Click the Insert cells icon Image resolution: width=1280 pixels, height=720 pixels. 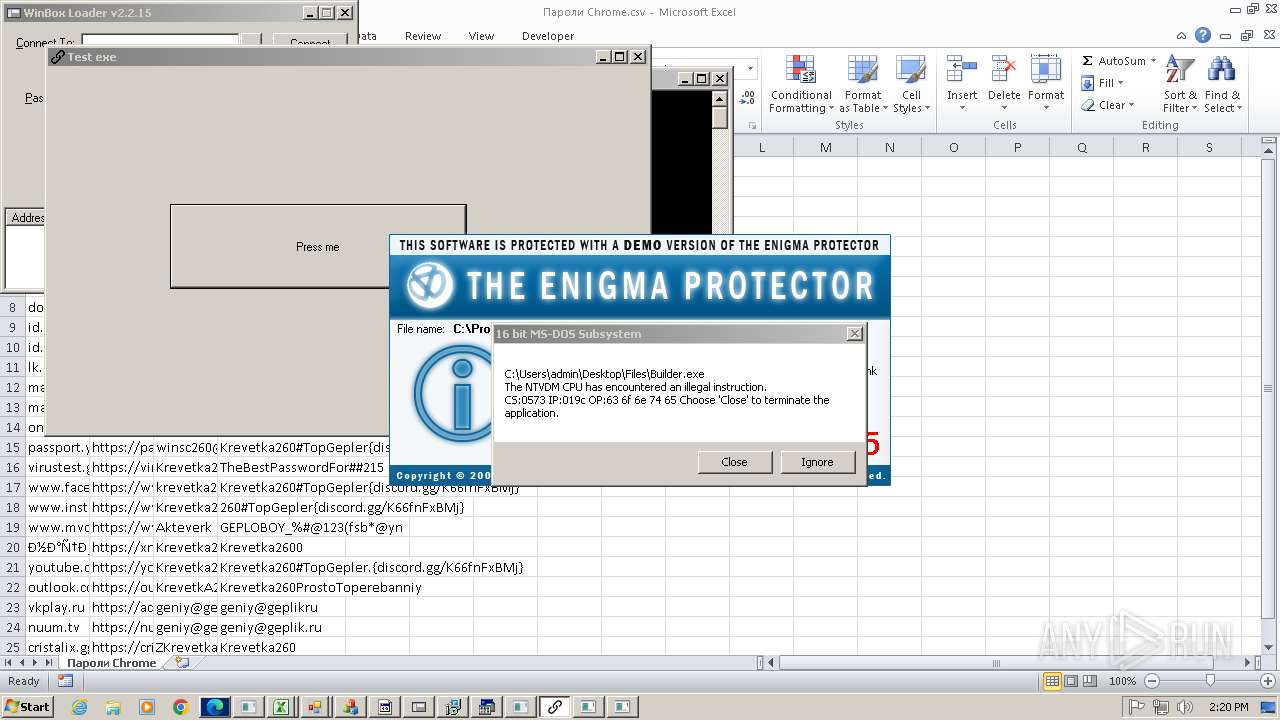962,70
